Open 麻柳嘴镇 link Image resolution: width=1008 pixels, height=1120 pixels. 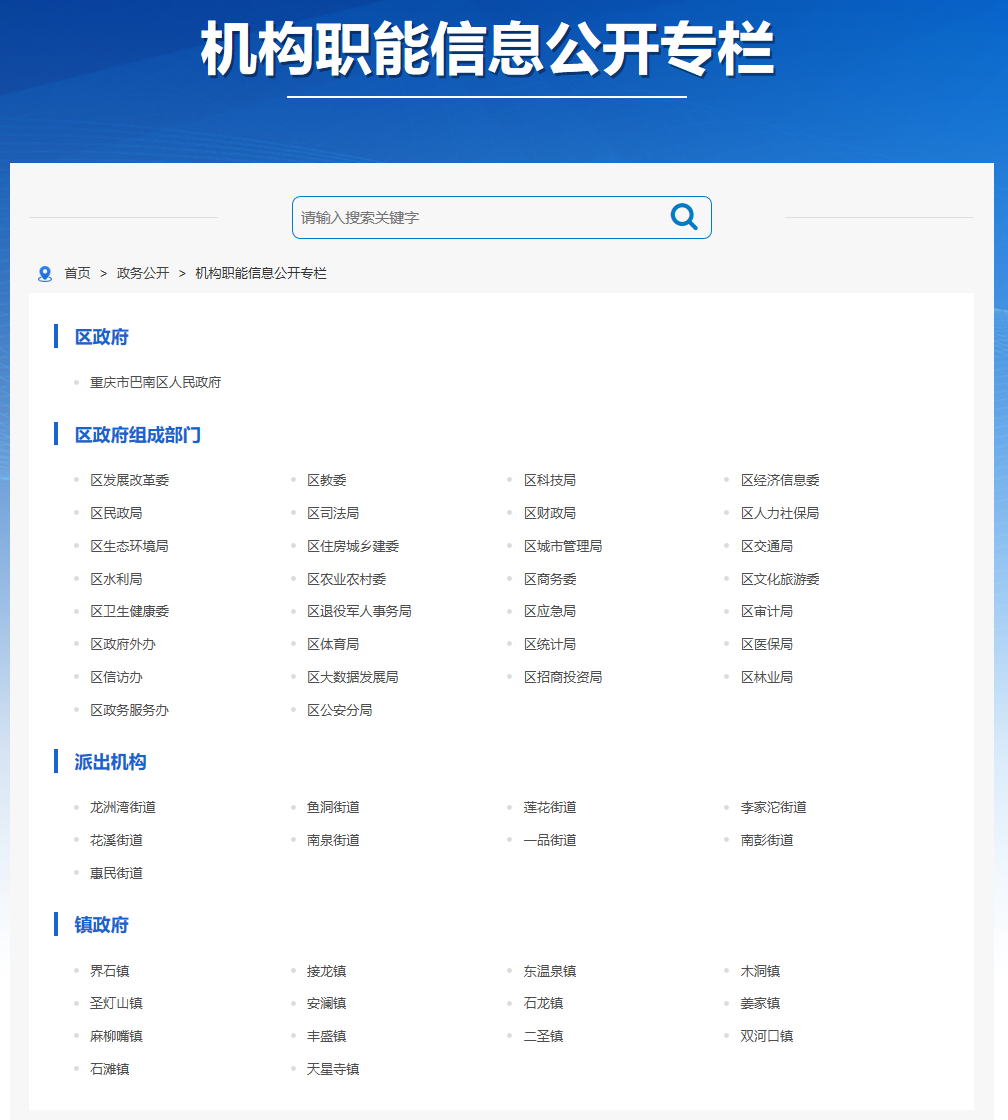click(116, 1036)
